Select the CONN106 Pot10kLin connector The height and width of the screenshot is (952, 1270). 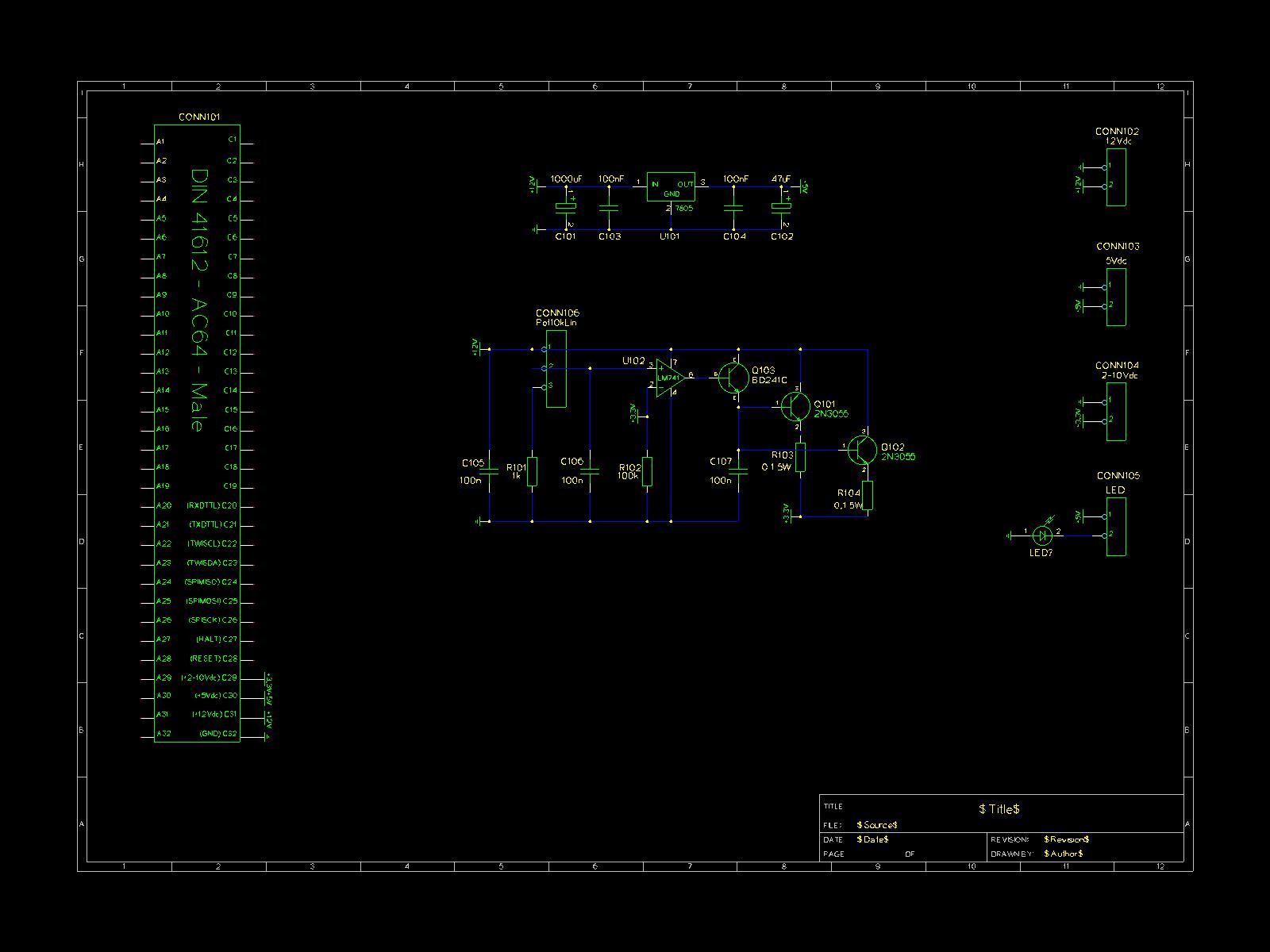coord(556,368)
